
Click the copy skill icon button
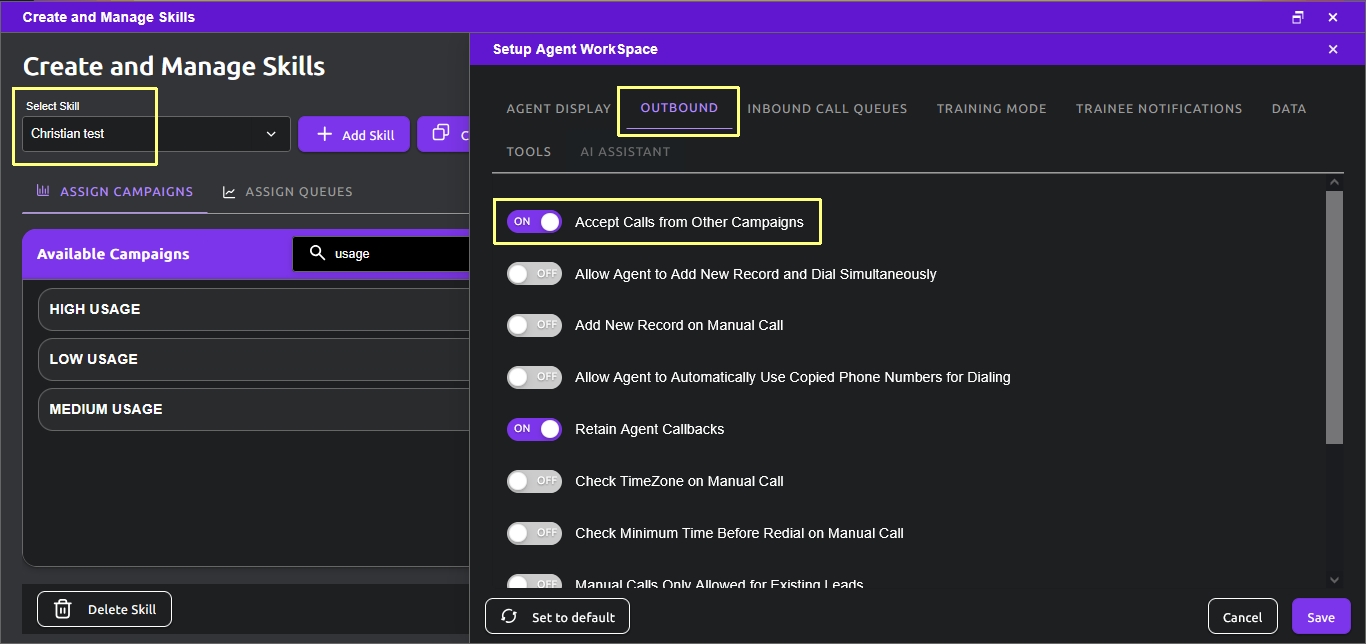pos(442,134)
